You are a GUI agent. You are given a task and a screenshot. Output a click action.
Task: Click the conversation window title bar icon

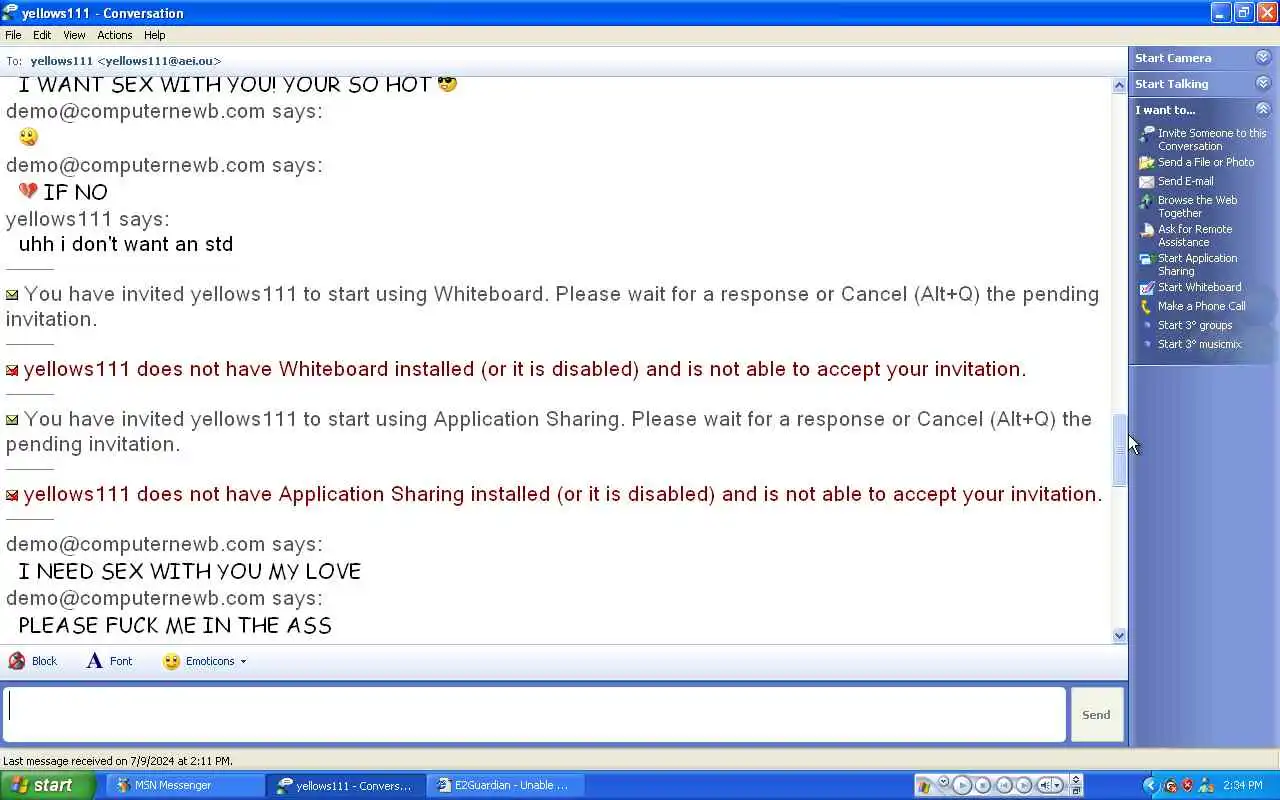click(10, 13)
